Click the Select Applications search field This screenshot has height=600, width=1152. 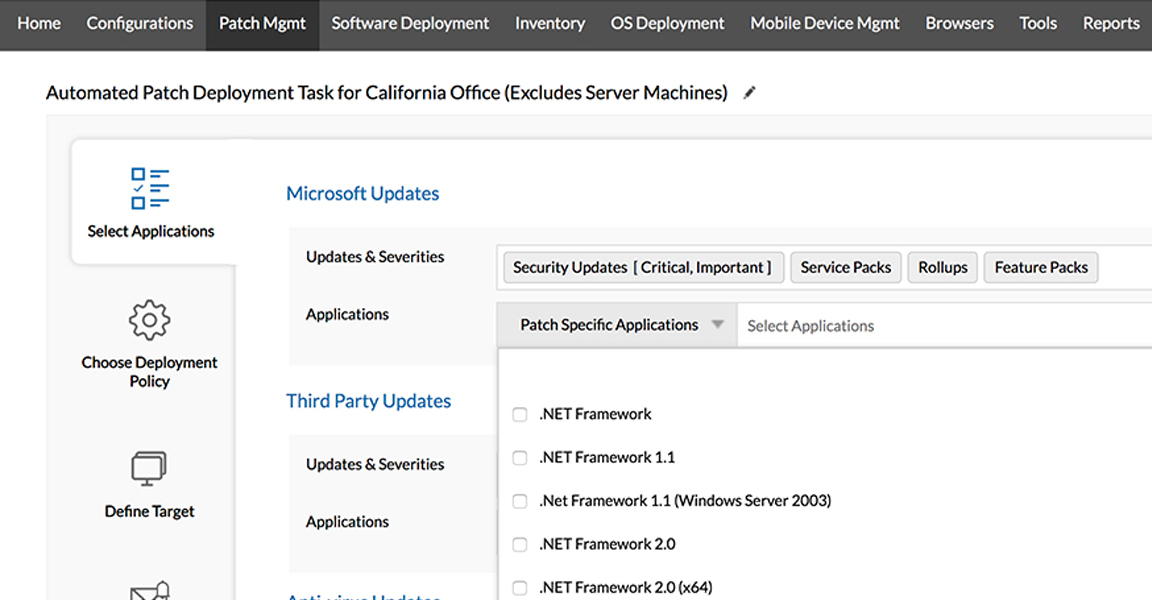(940, 326)
